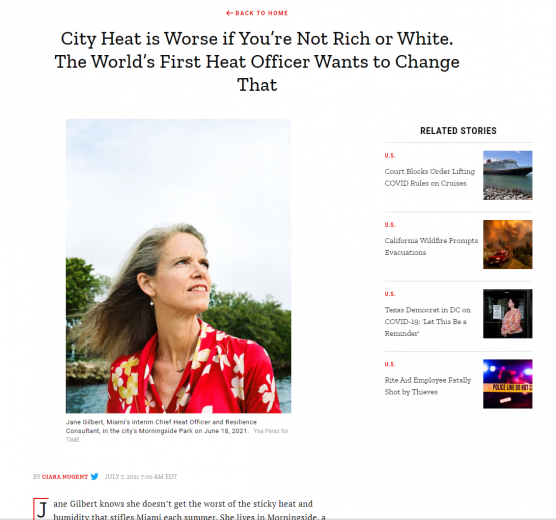Screen dimensions: 556x520
Task: Click the main photo of Jane Gilbert
Action: click(x=178, y=266)
